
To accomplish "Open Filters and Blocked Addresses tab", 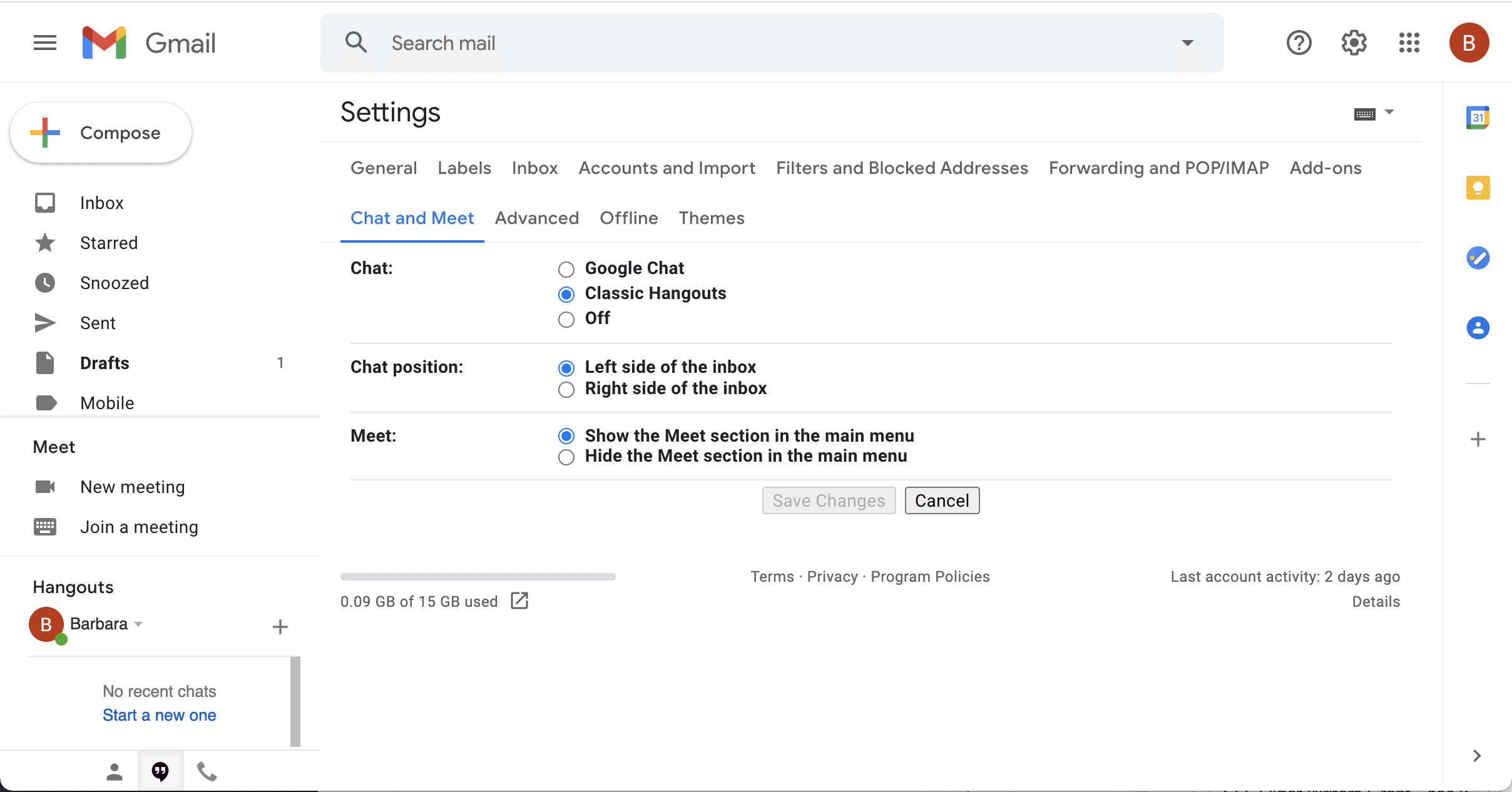I will click(902, 168).
